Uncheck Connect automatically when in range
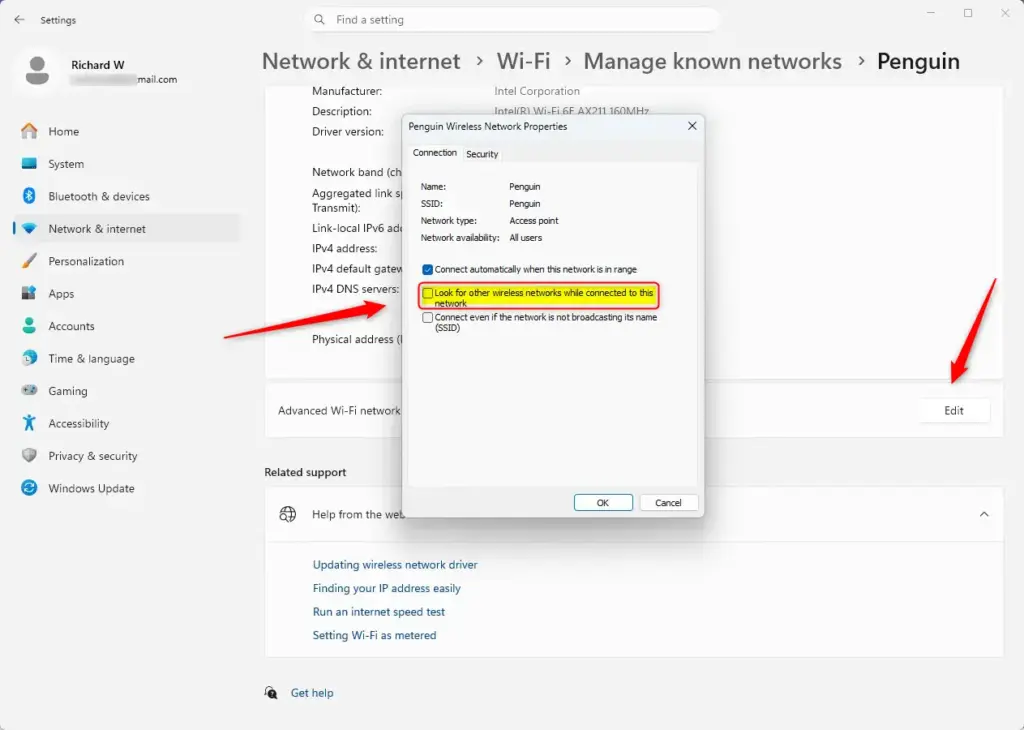 click(427, 270)
